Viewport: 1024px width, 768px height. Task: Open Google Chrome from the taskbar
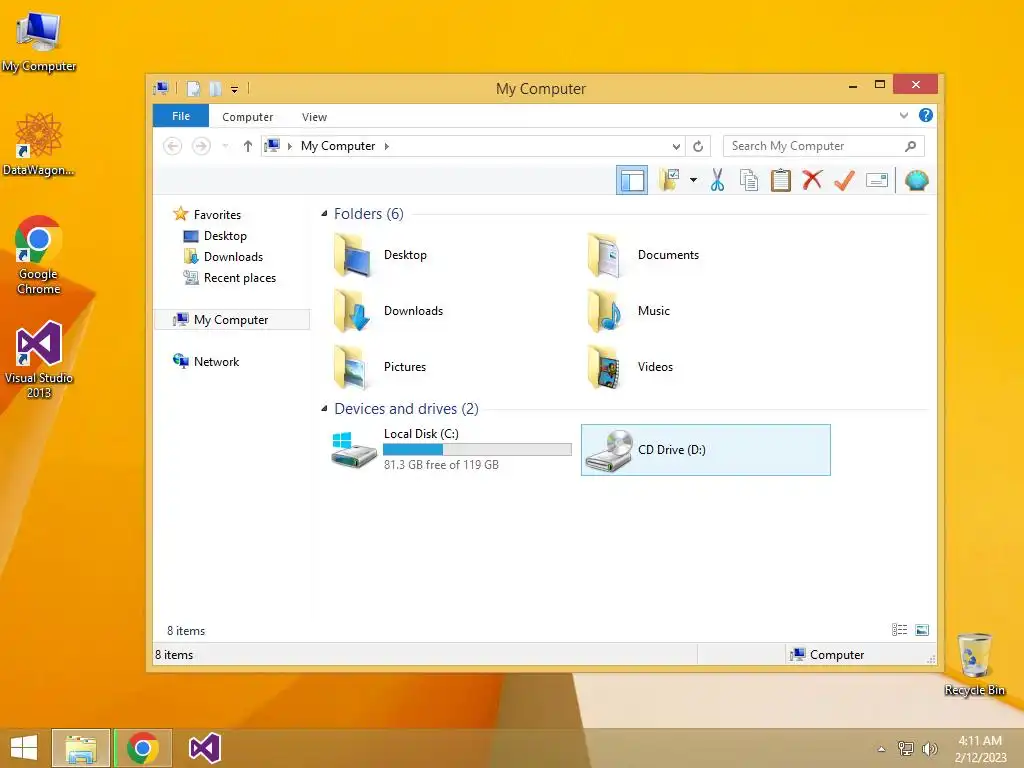143,748
